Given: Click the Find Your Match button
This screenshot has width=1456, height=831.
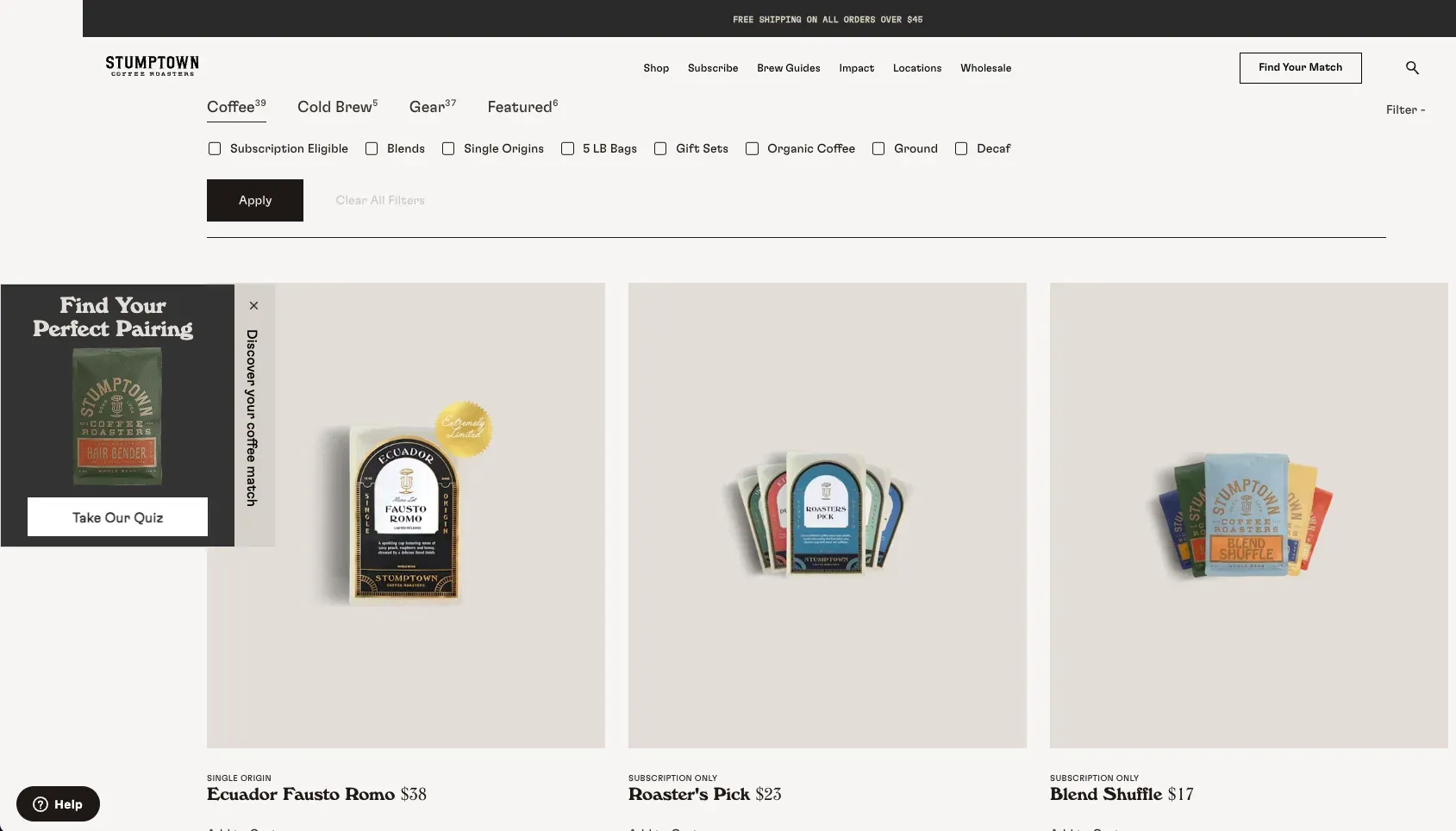Looking at the screenshot, I should tap(1300, 68).
